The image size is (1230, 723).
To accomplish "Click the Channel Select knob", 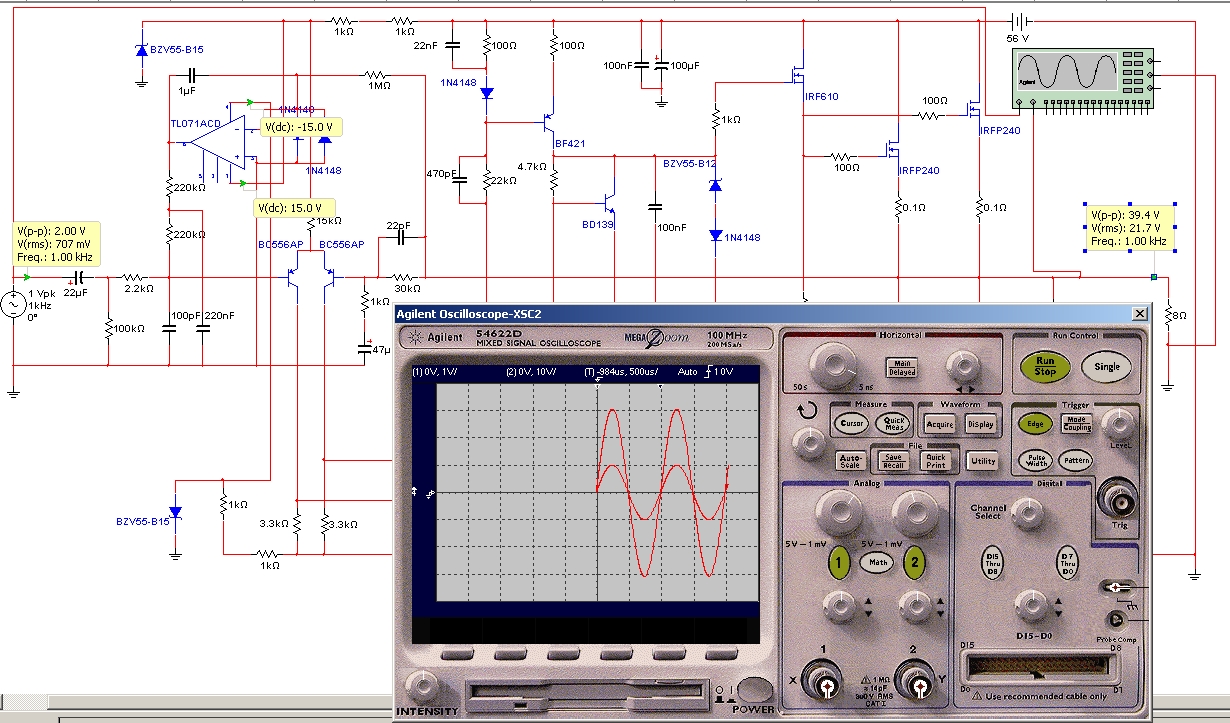I will [1029, 513].
